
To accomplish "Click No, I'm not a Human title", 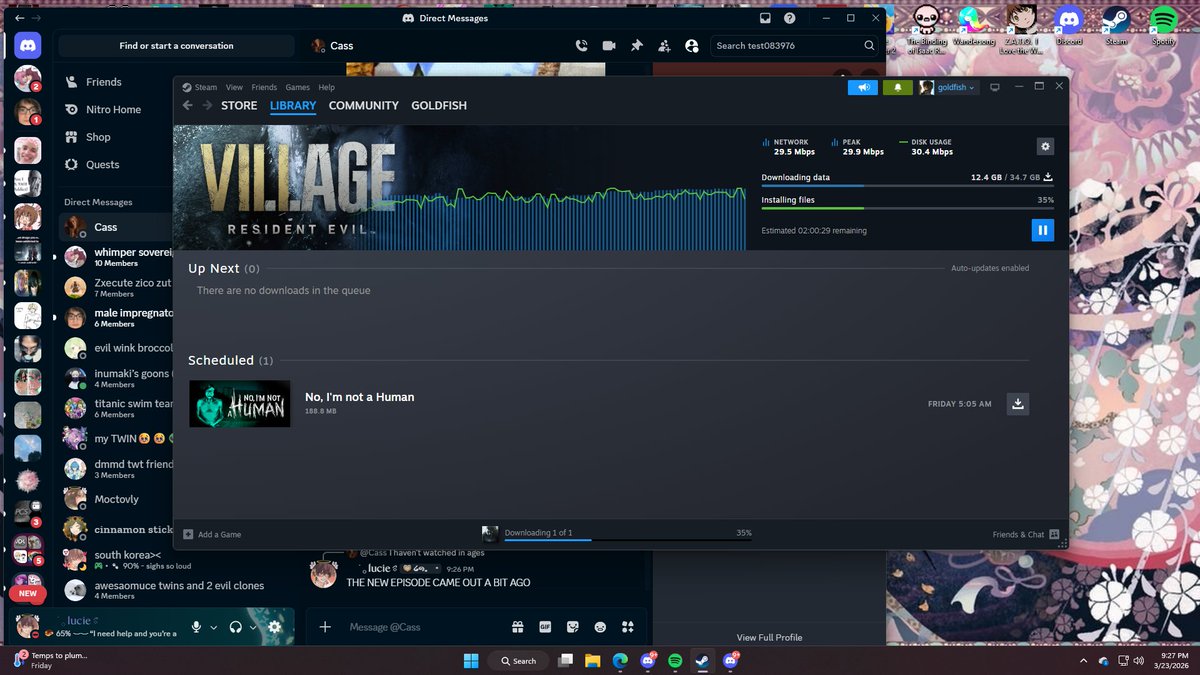I will [x=359, y=397].
